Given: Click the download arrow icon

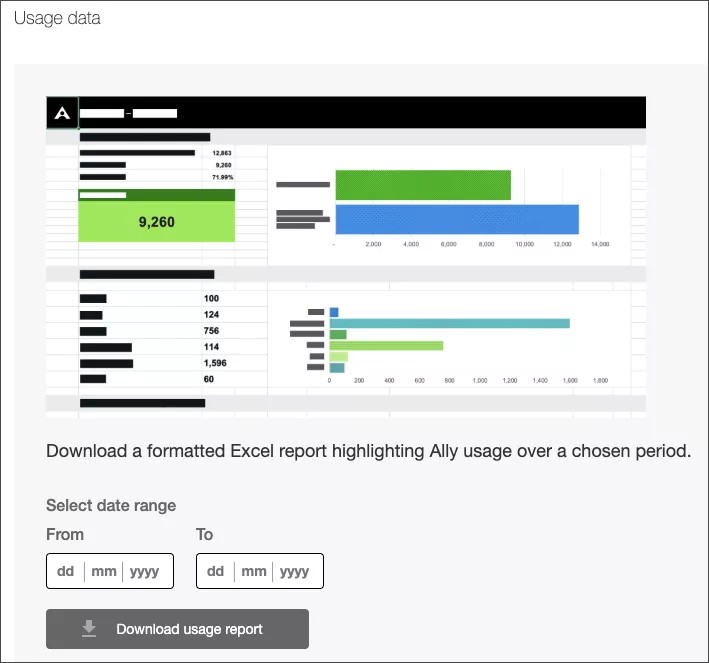Looking at the screenshot, I should [x=89, y=629].
